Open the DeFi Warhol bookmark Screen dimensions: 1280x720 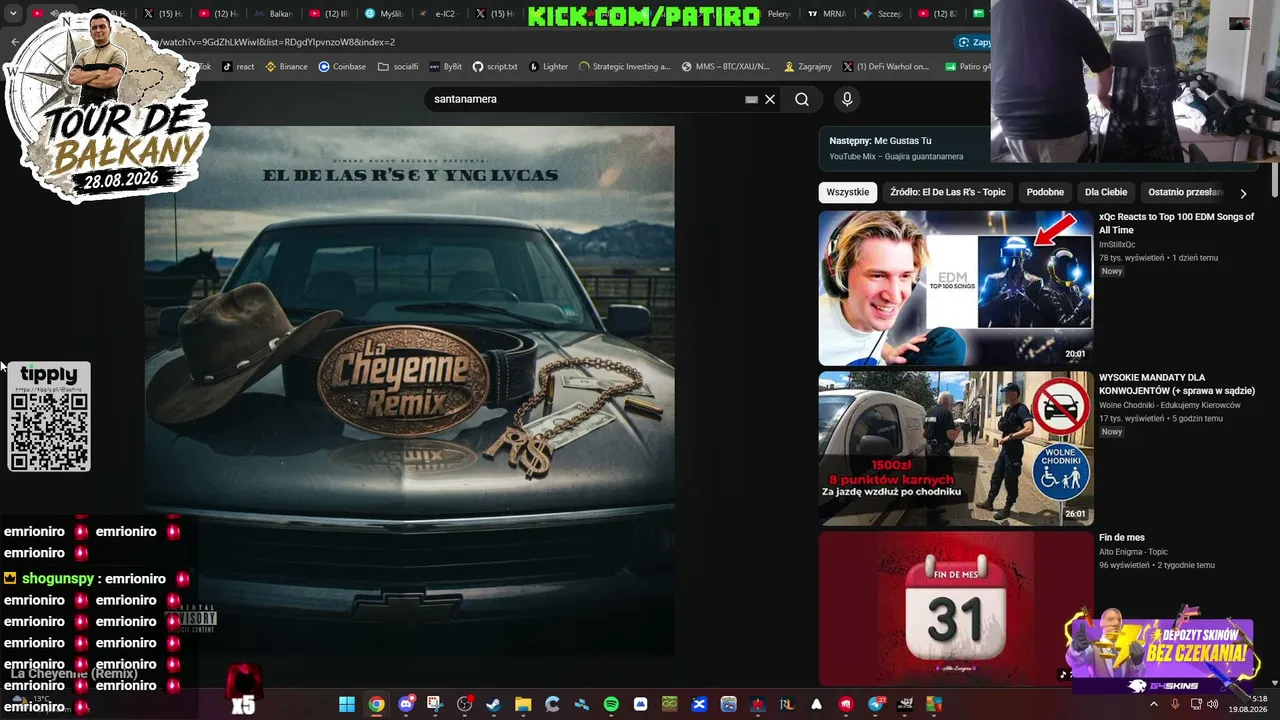[886, 67]
